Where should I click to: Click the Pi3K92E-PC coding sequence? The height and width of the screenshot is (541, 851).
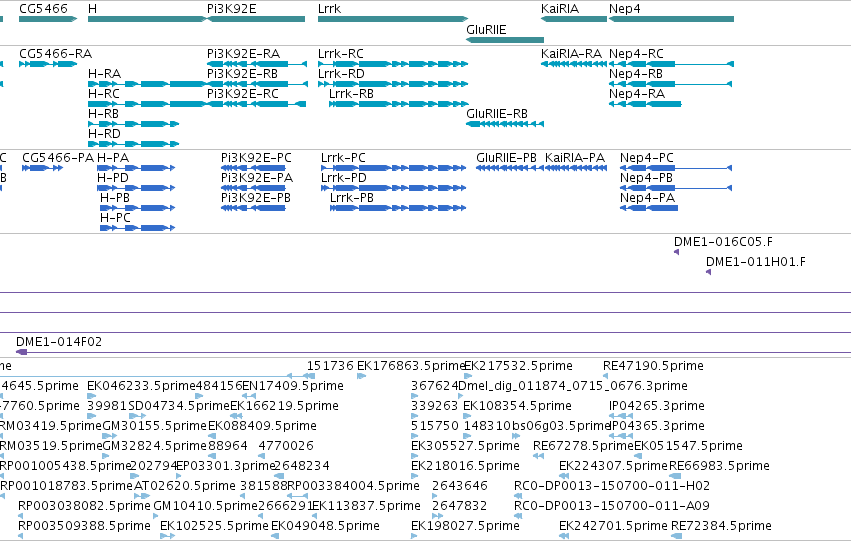click(x=253, y=168)
